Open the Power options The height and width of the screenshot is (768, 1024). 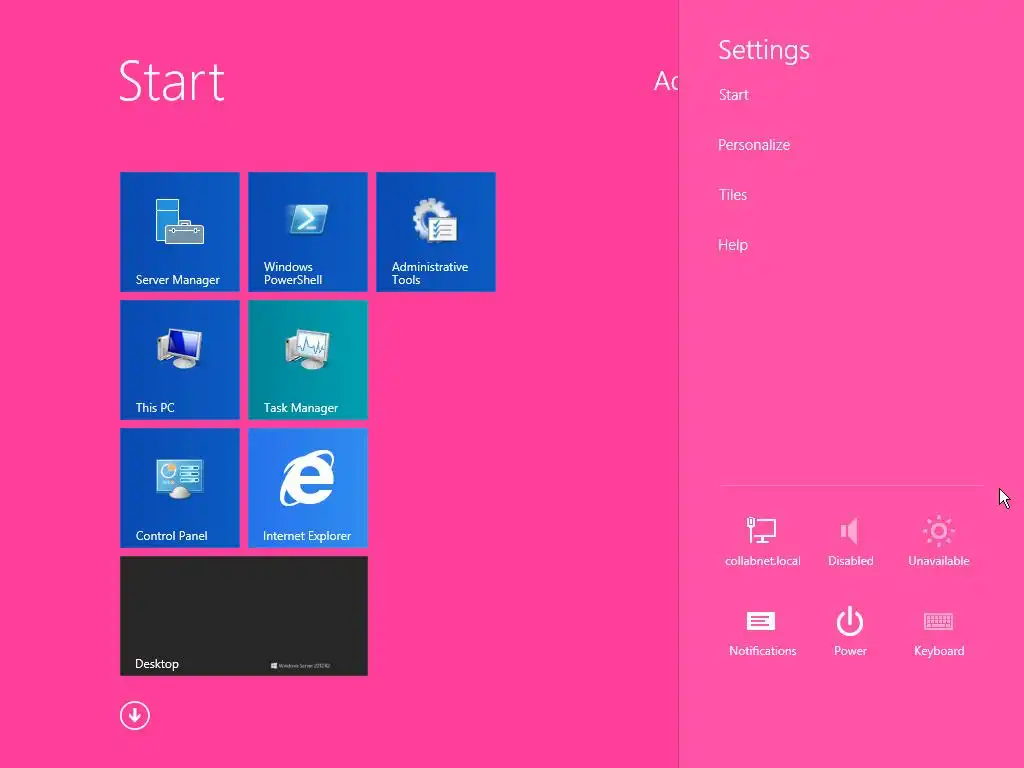pyautogui.click(x=850, y=632)
